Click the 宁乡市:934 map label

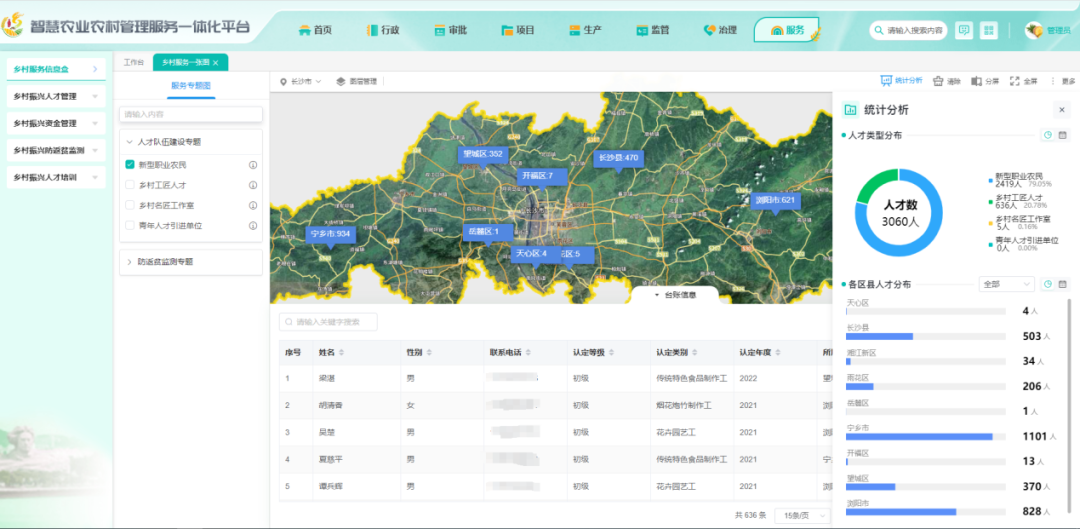click(329, 234)
